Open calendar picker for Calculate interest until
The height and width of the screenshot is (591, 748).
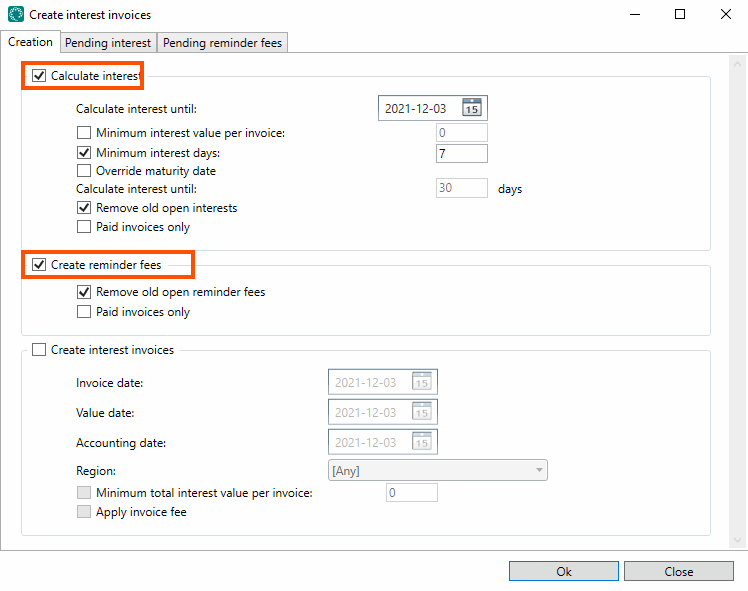(472, 108)
